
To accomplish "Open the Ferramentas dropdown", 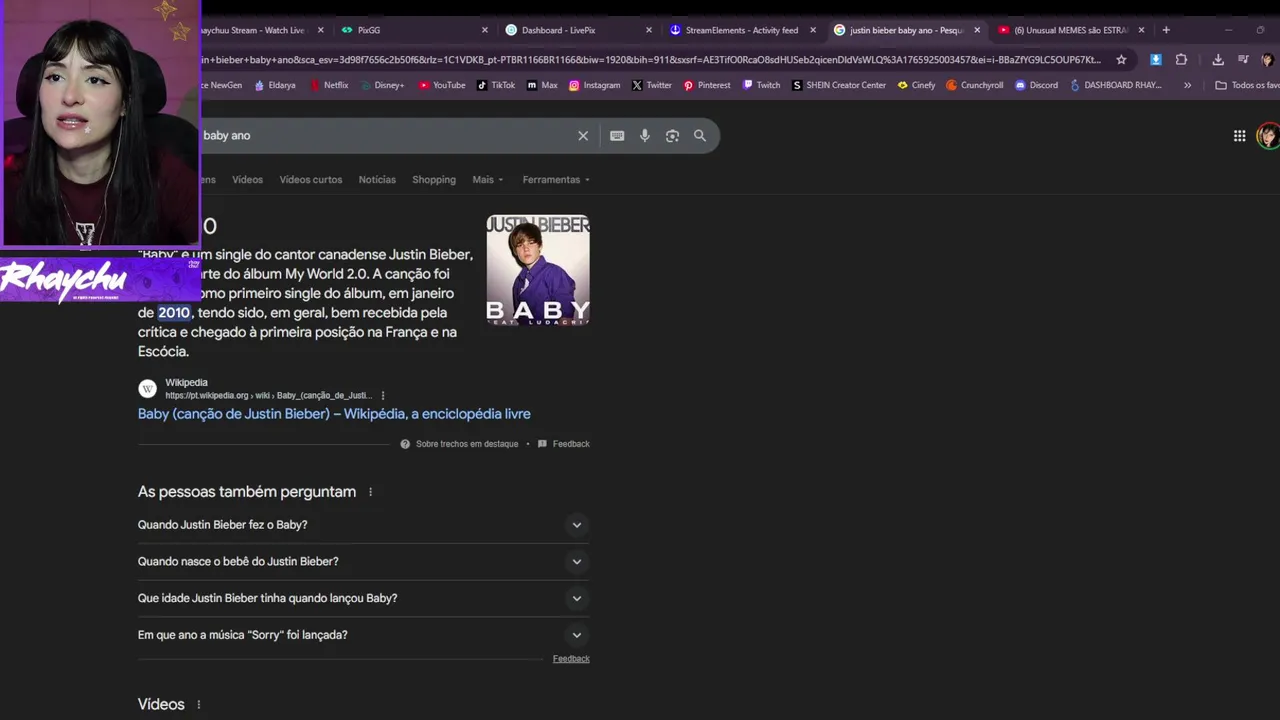I will [556, 180].
